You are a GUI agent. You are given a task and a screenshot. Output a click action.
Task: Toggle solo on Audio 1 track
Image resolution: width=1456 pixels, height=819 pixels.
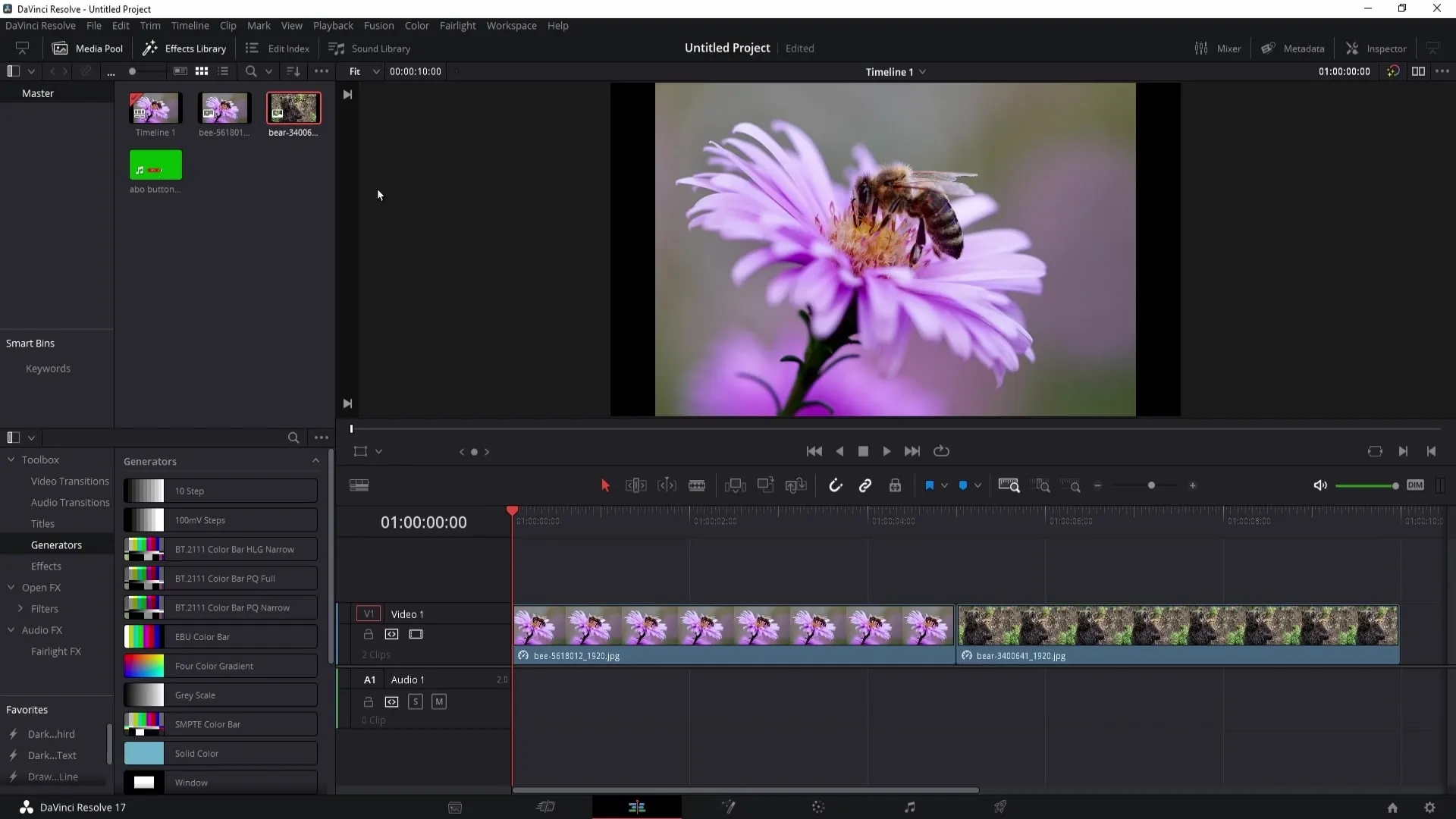(415, 701)
